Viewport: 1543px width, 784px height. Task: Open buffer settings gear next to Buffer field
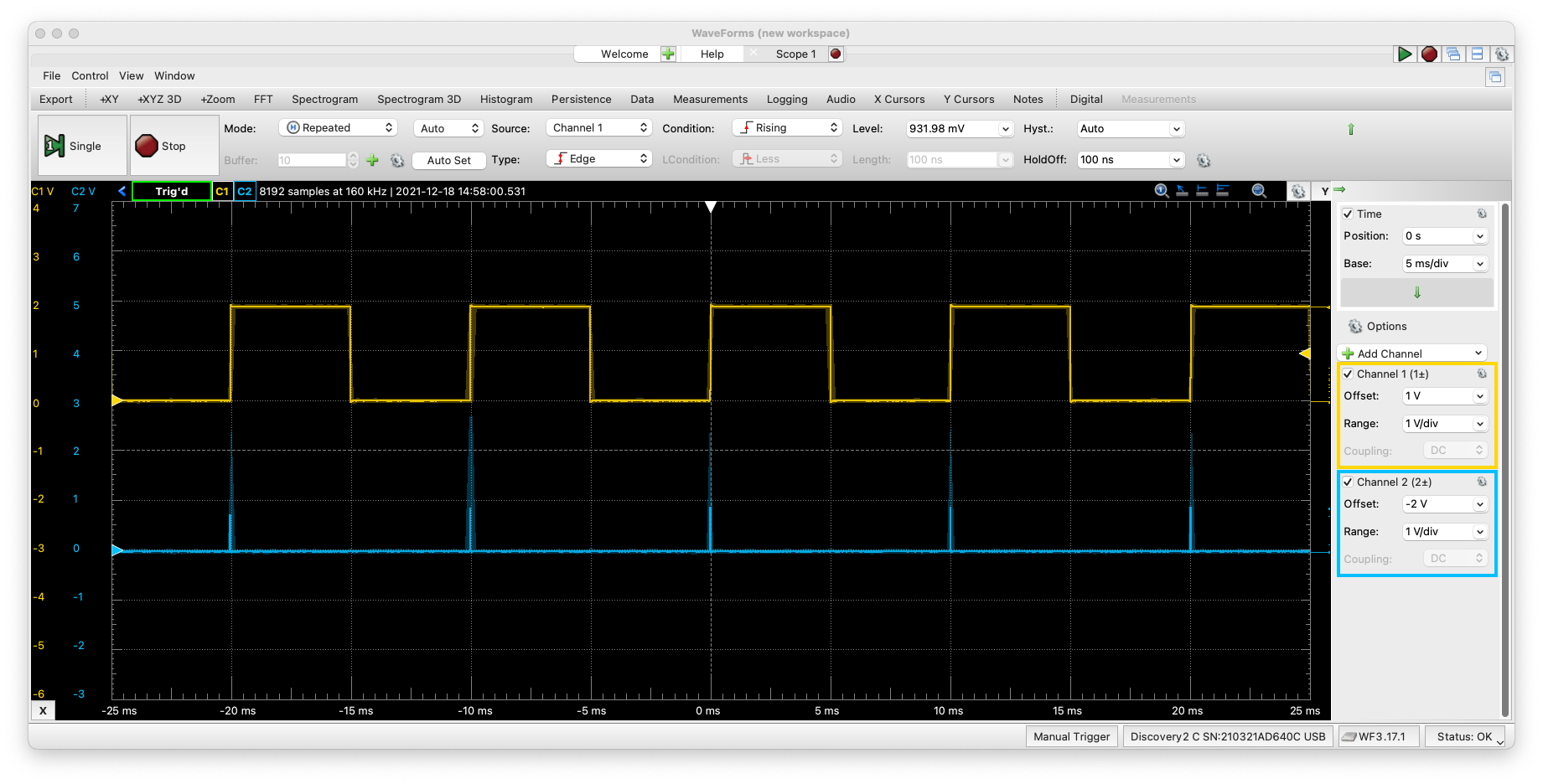(x=397, y=160)
